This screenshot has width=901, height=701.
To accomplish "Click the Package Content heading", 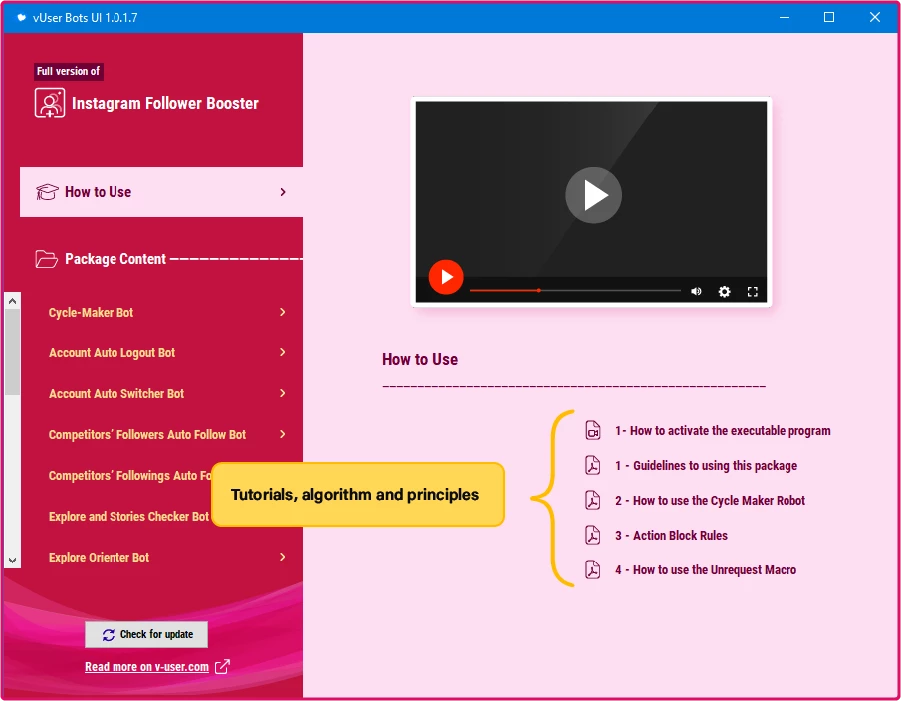I will click(115, 259).
